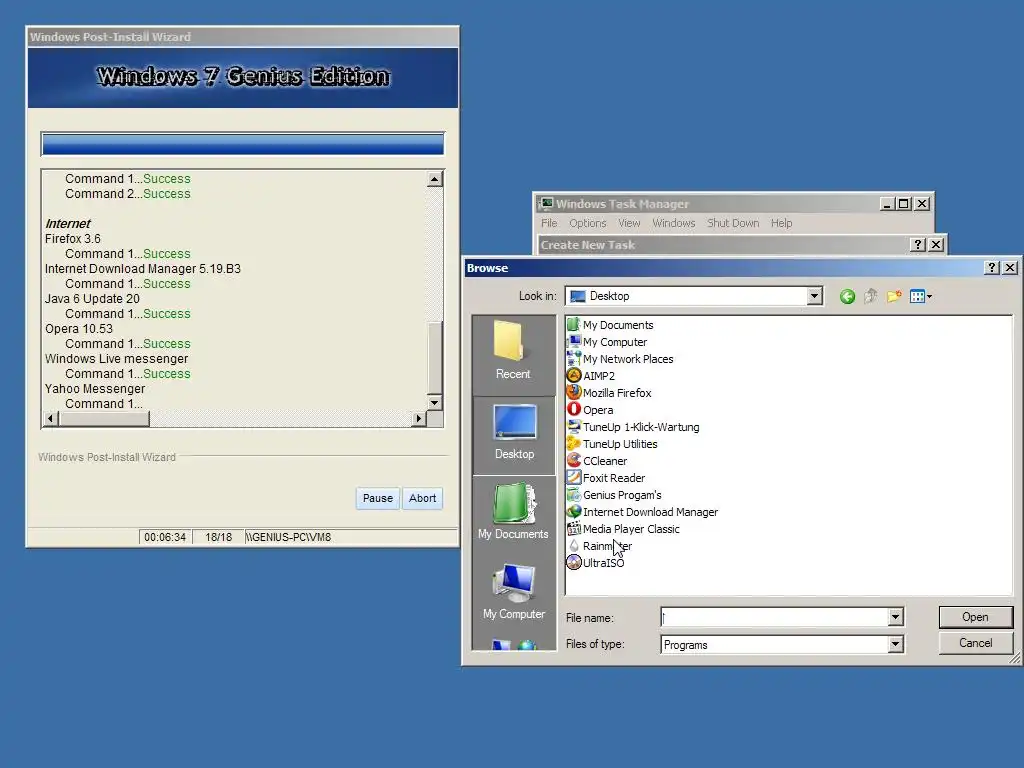Click help button on Create New Task
This screenshot has height=768, width=1024.
(918, 244)
